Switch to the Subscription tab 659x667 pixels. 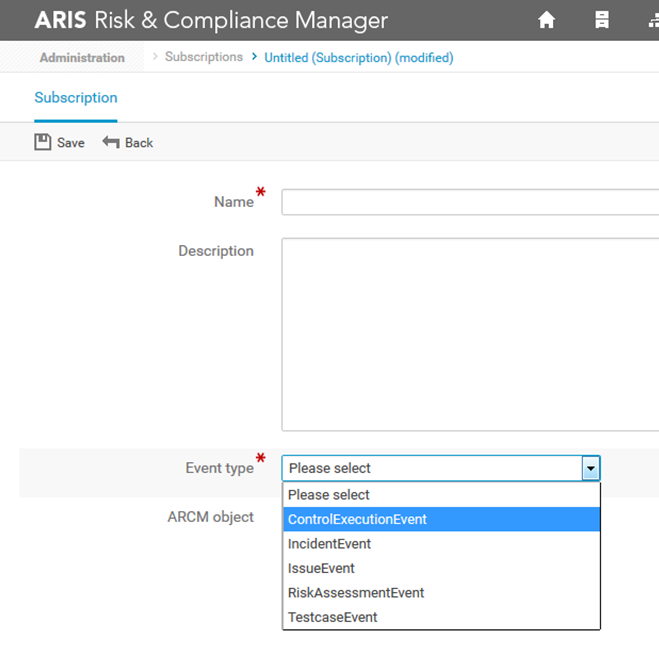76,97
